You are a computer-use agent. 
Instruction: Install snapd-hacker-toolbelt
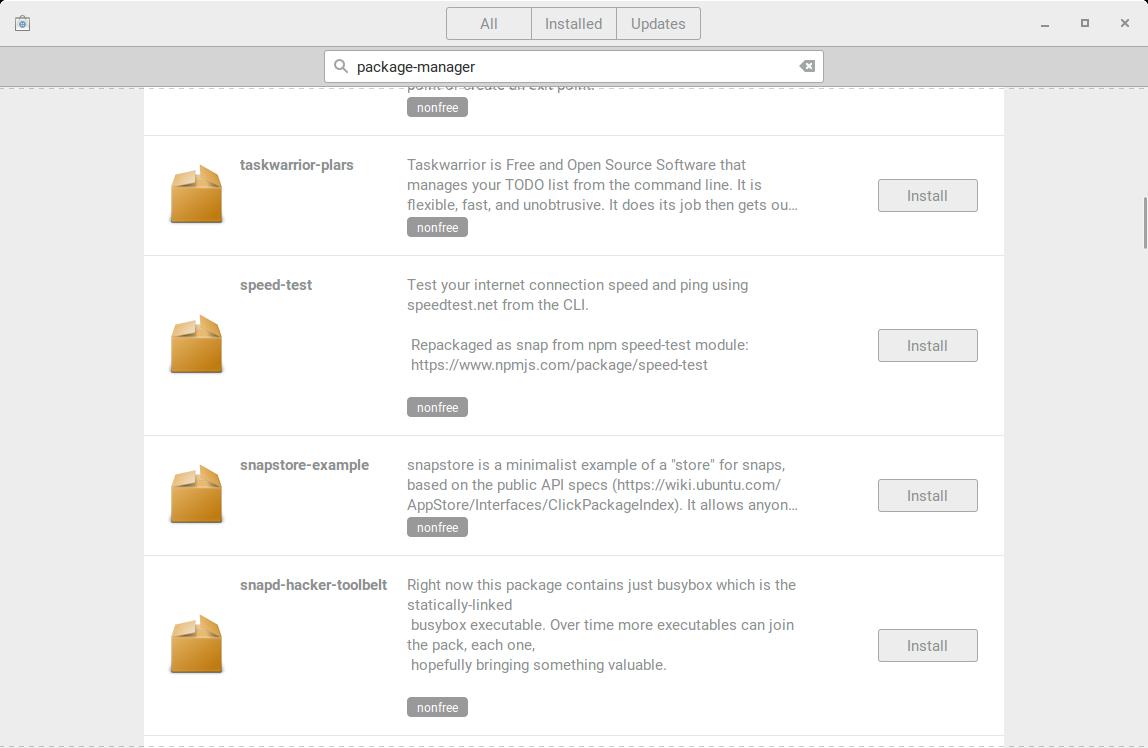[927, 646]
